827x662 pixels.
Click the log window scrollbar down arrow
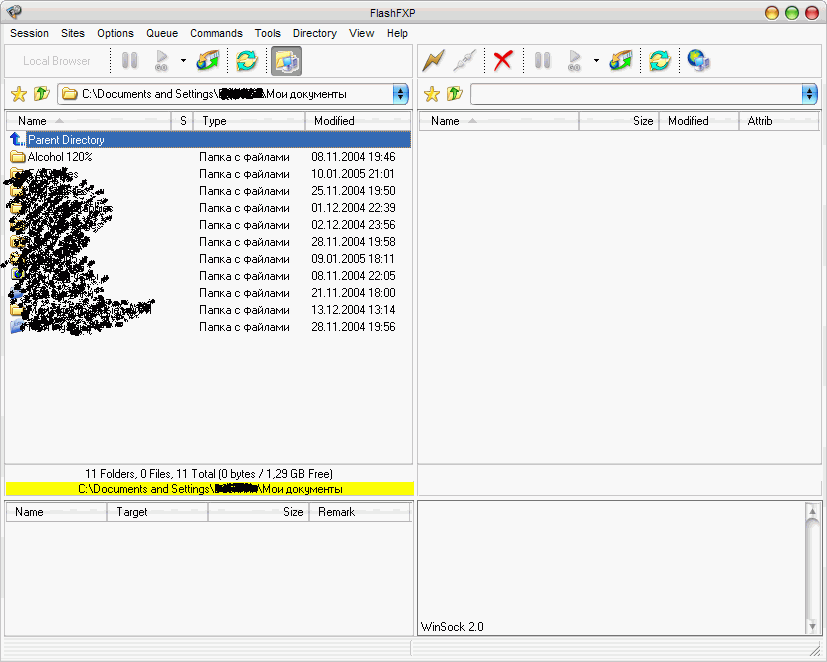tap(812, 626)
